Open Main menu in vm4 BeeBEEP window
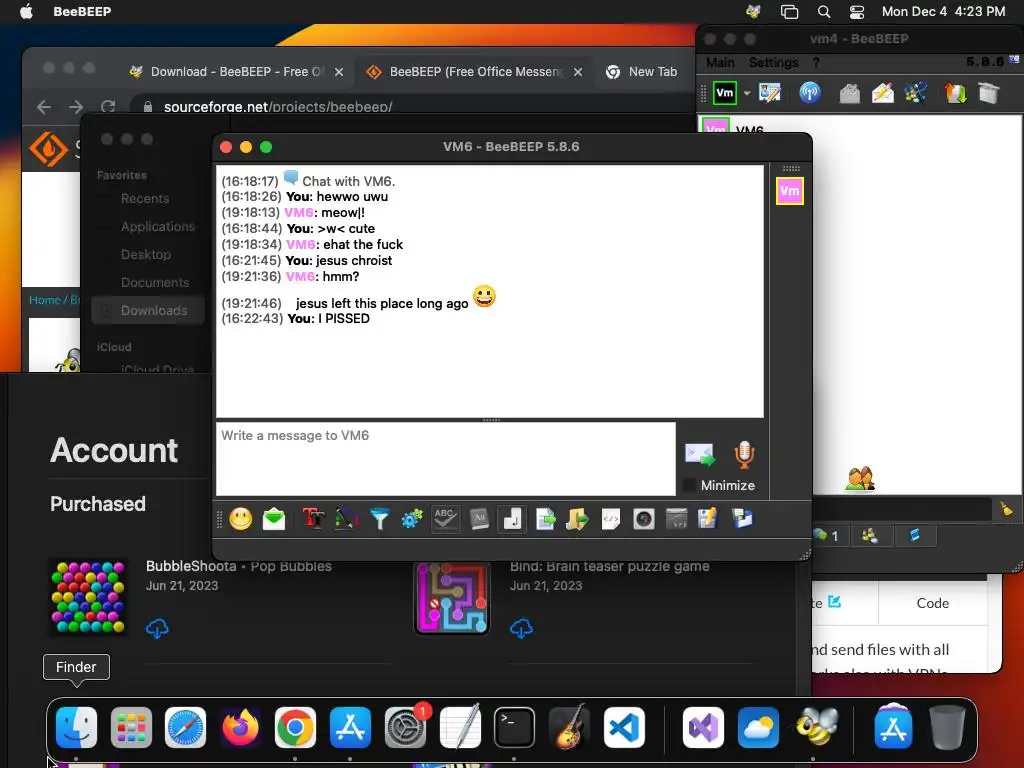 [x=720, y=63]
